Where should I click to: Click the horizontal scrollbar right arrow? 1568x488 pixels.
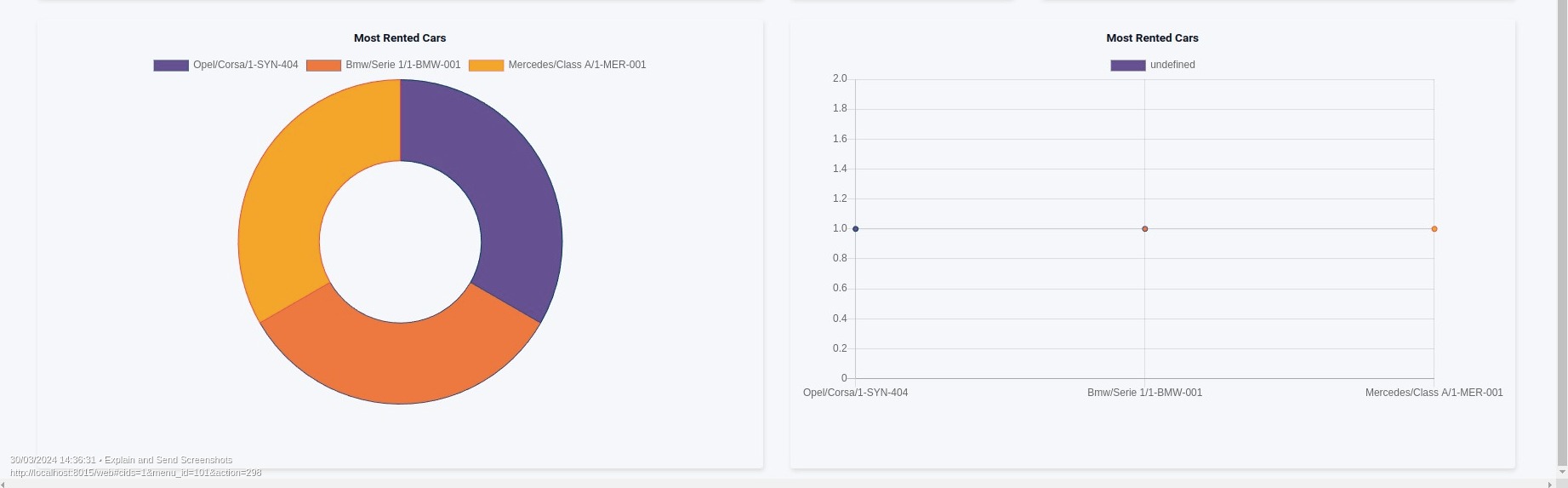click(x=1550, y=484)
